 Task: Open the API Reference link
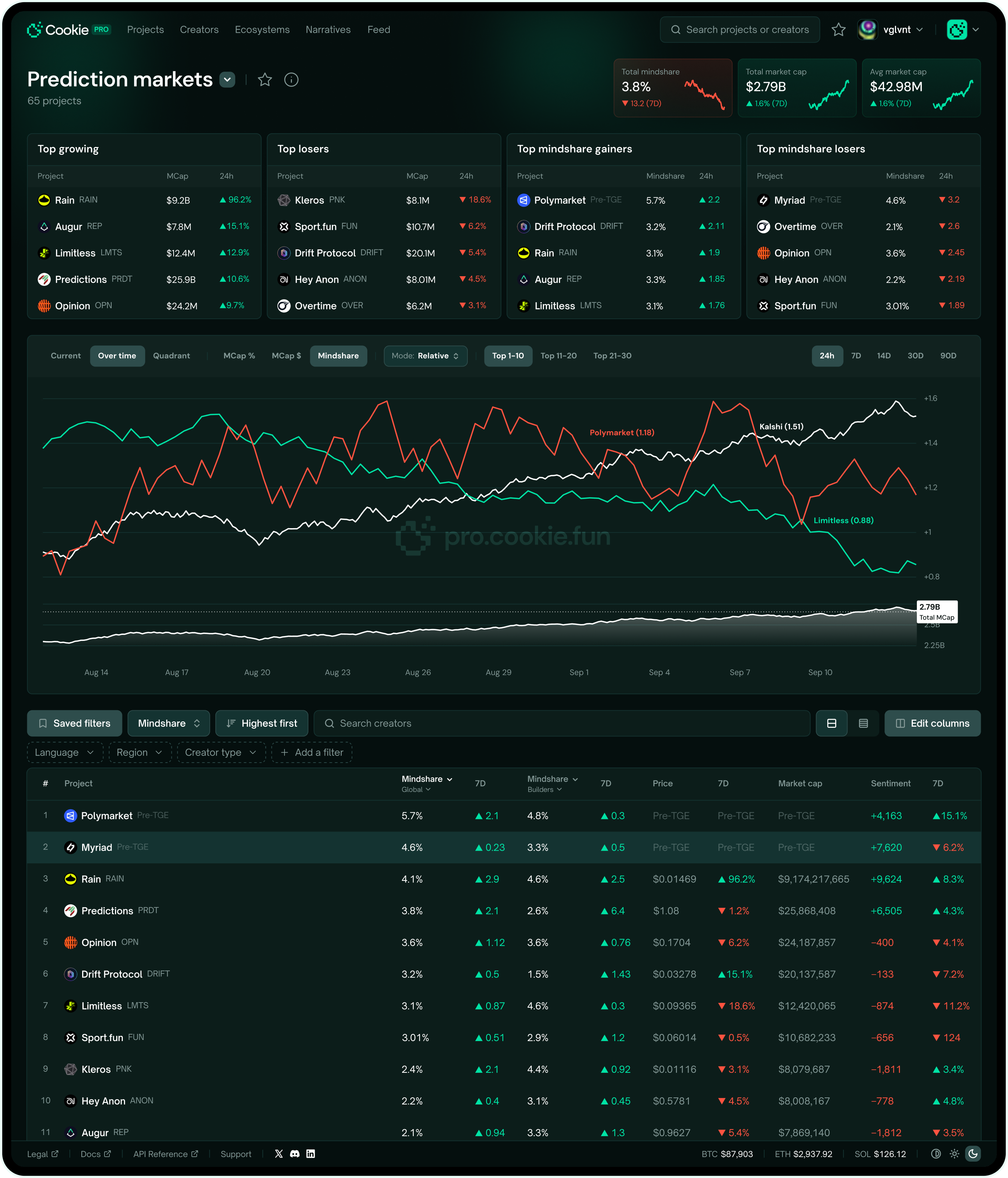[x=165, y=1154]
